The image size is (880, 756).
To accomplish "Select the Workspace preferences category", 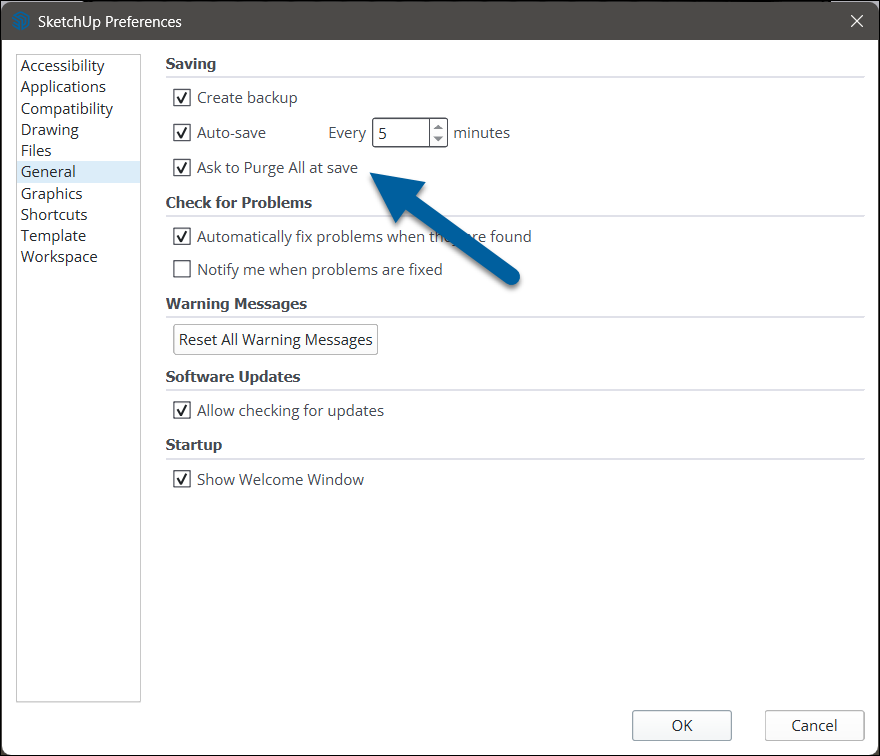I will (x=59, y=256).
